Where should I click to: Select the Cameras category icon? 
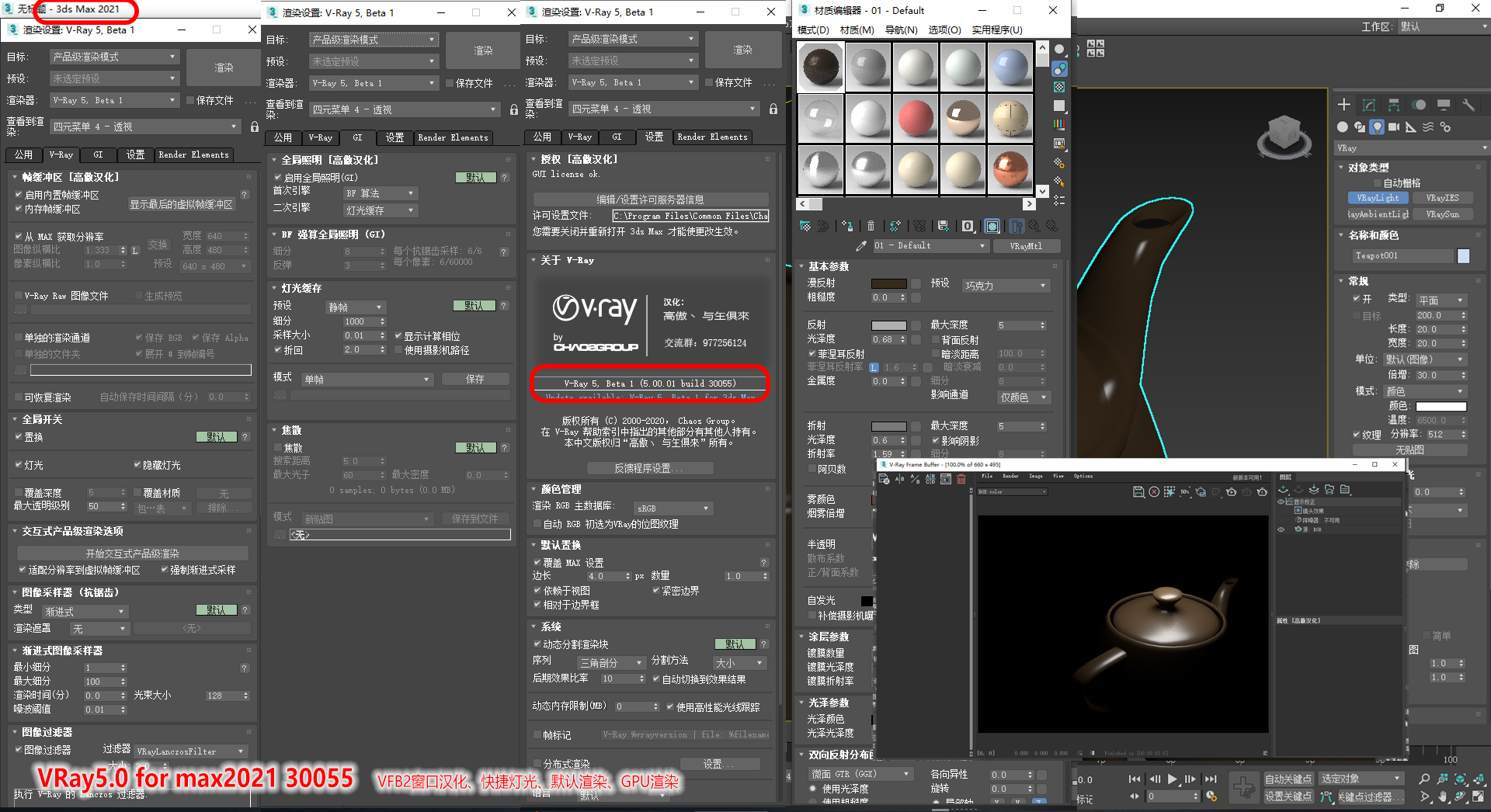(1394, 127)
